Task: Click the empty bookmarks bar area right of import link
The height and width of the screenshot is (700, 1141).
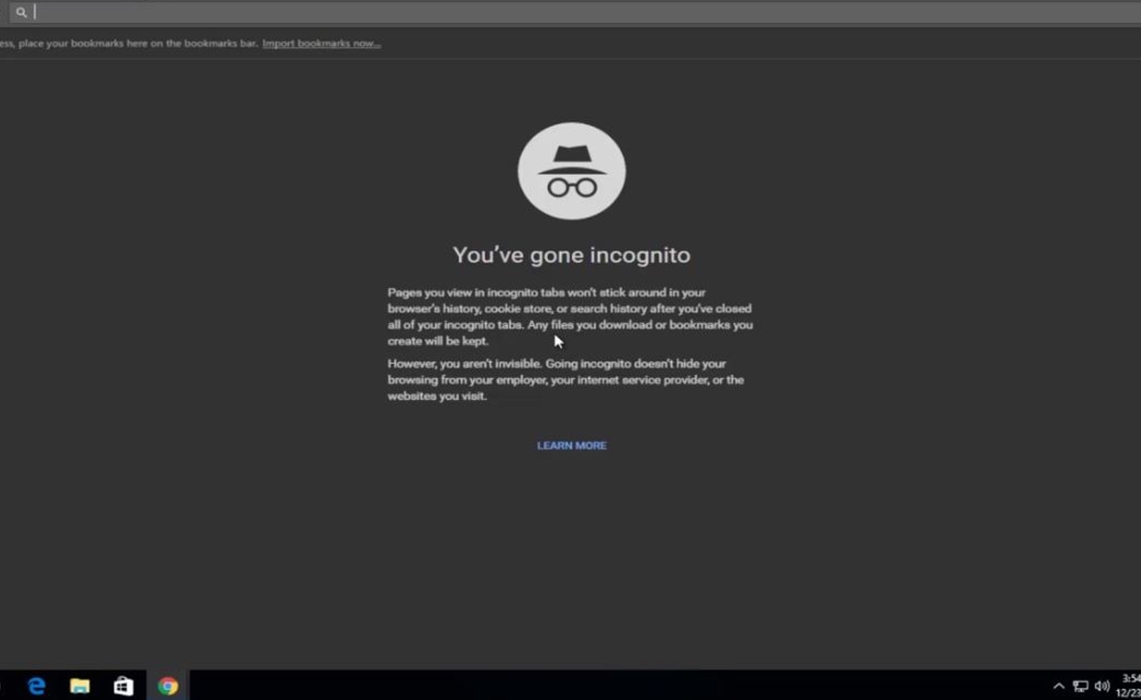Action: 750,44
